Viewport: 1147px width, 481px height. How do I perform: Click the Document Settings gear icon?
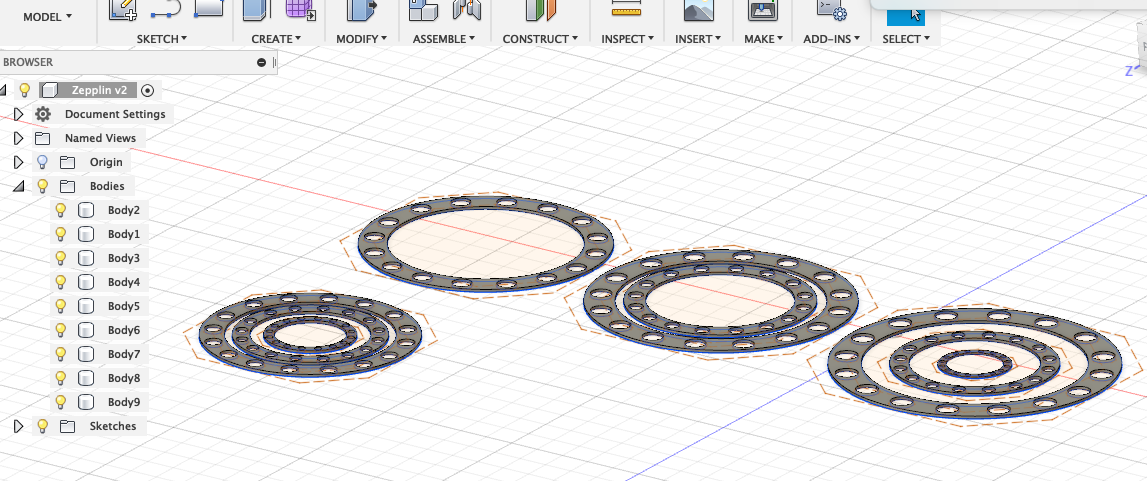pos(43,114)
